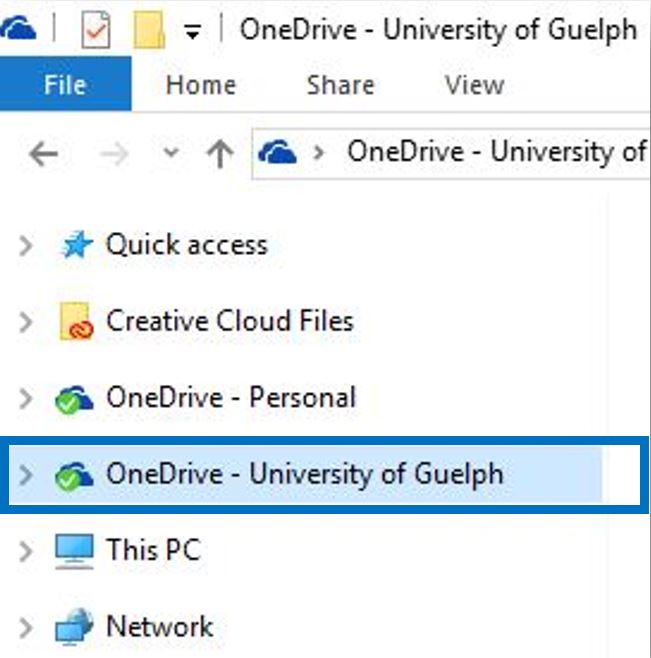The height and width of the screenshot is (658, 651).
Task: Switch to the View ribbon tab
Action: (x=474, y=85)
